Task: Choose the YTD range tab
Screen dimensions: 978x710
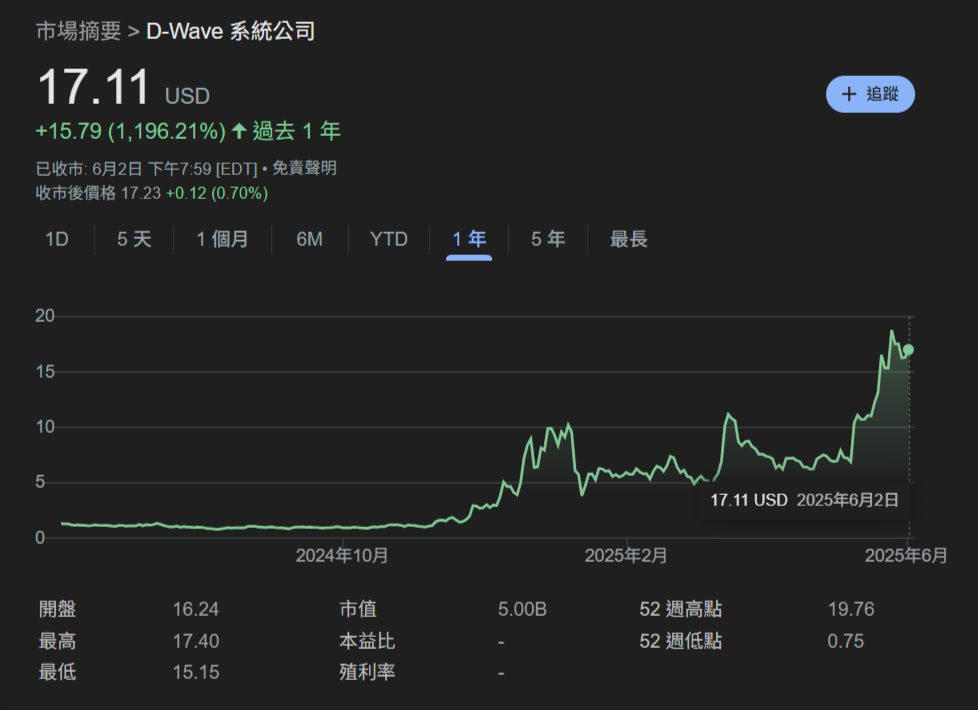Action: click(389, 239)
